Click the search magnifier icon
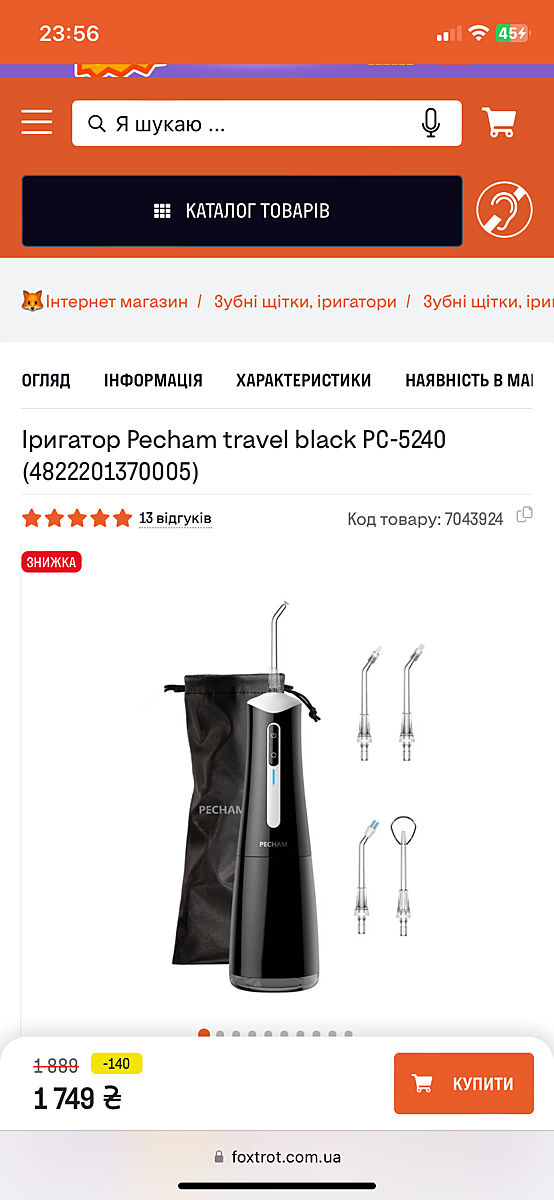 coord(97,124)
